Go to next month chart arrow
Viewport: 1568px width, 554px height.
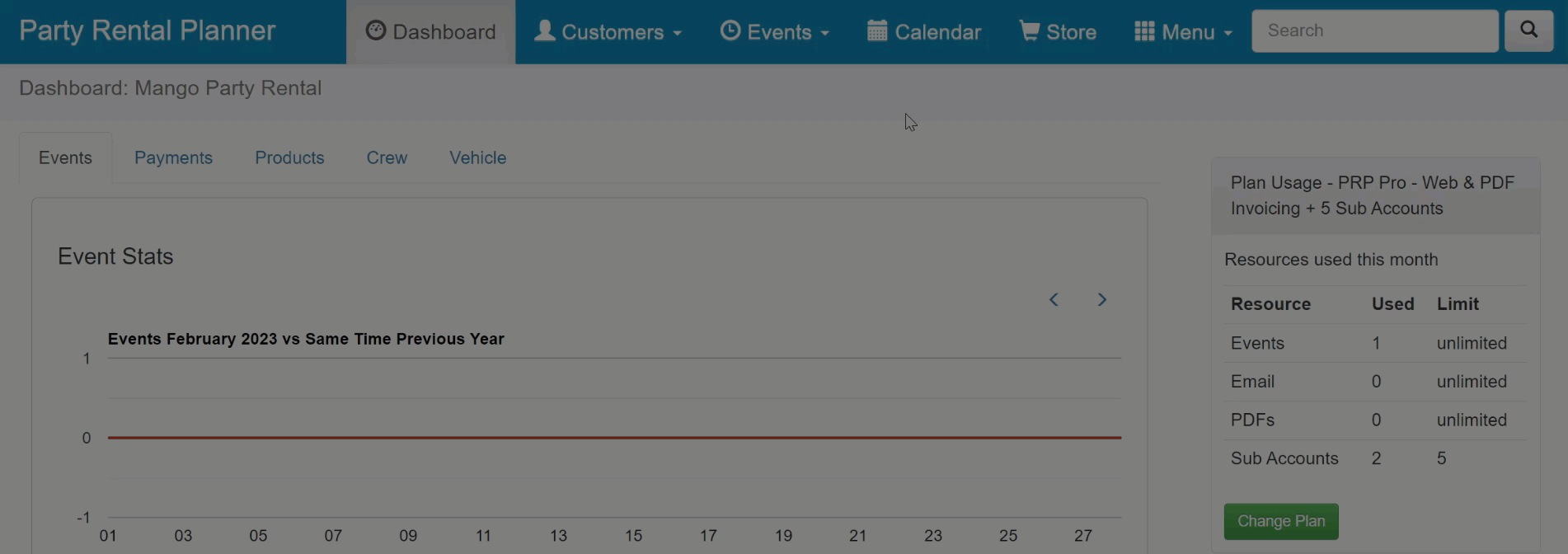[1101, 299]
